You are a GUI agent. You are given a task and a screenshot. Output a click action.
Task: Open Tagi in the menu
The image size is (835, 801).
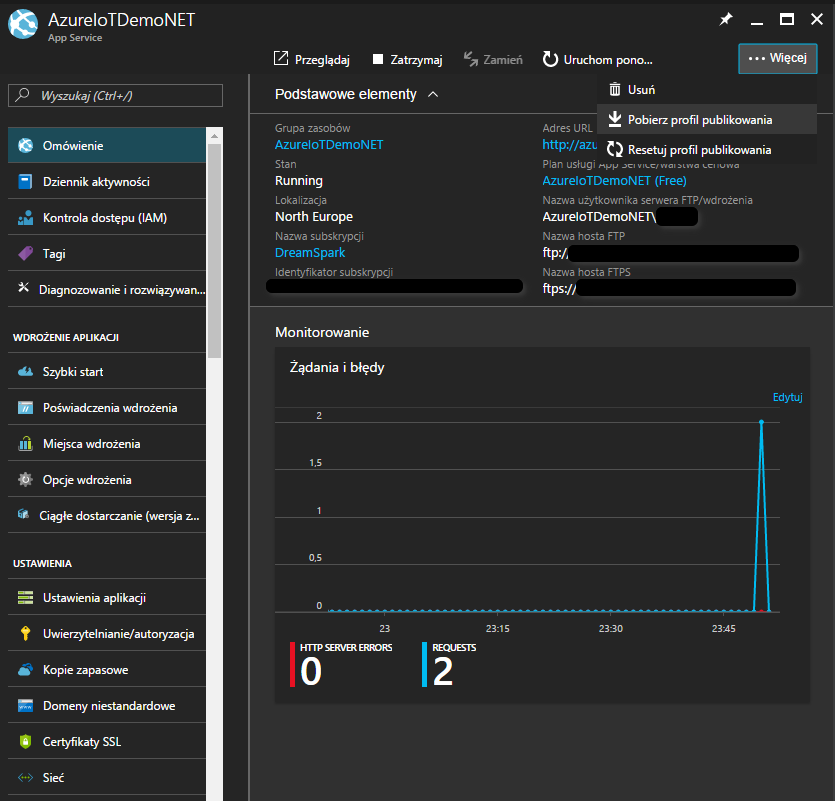pyautogui.click(x=107, y=254)
